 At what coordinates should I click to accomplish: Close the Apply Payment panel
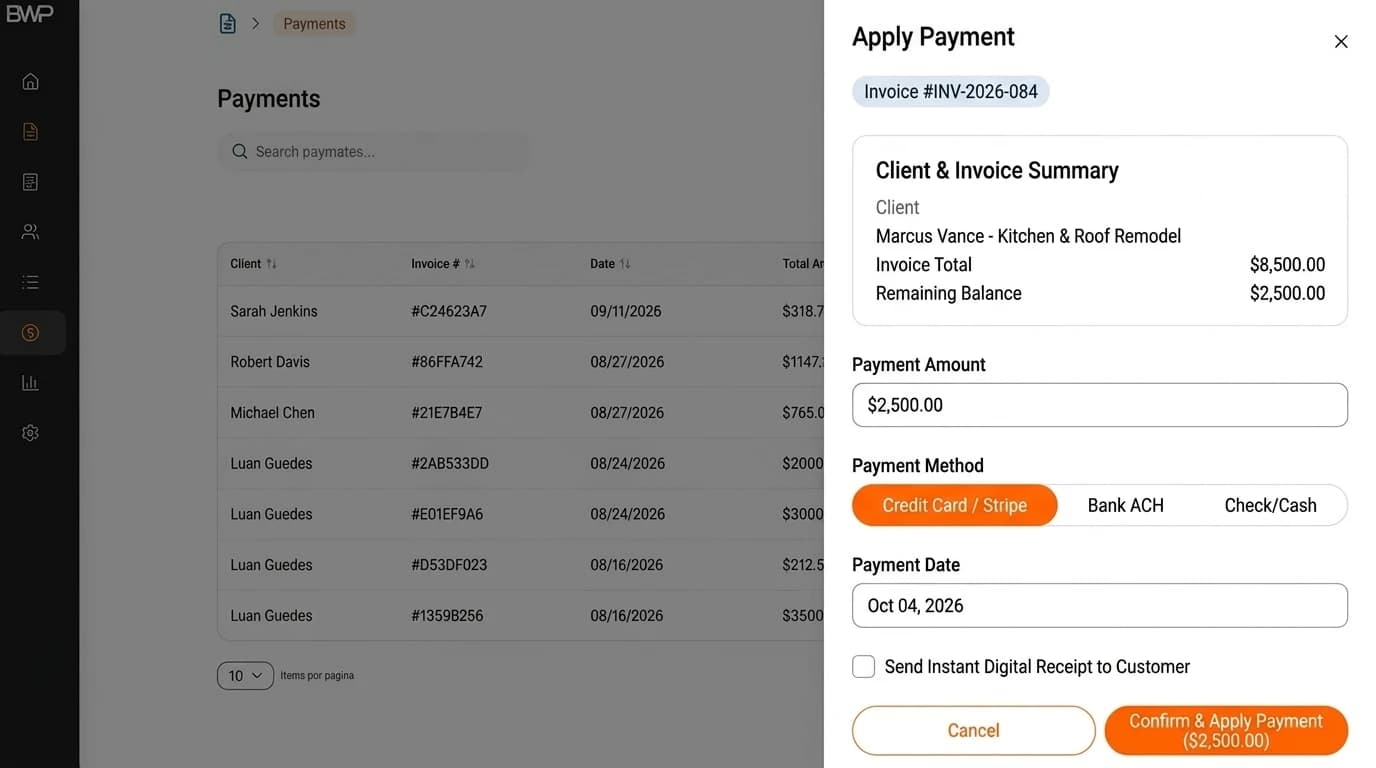pyautogui.click(x=1341, y=42)
